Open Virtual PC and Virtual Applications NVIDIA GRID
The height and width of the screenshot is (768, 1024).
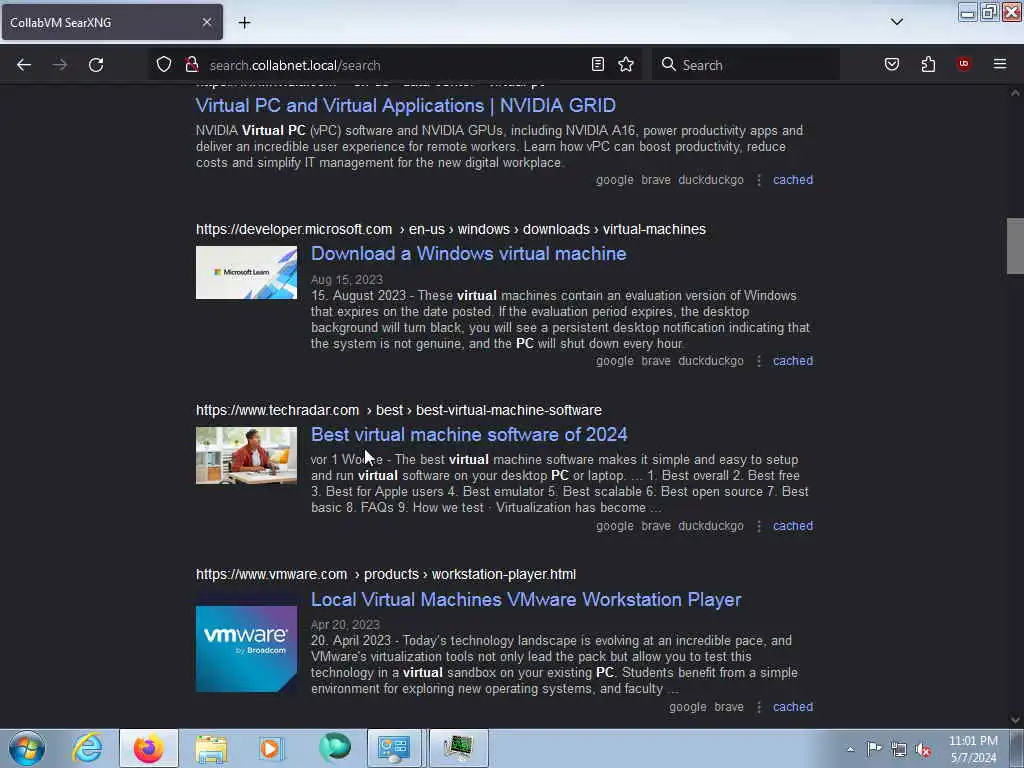(x=406, y=105)
